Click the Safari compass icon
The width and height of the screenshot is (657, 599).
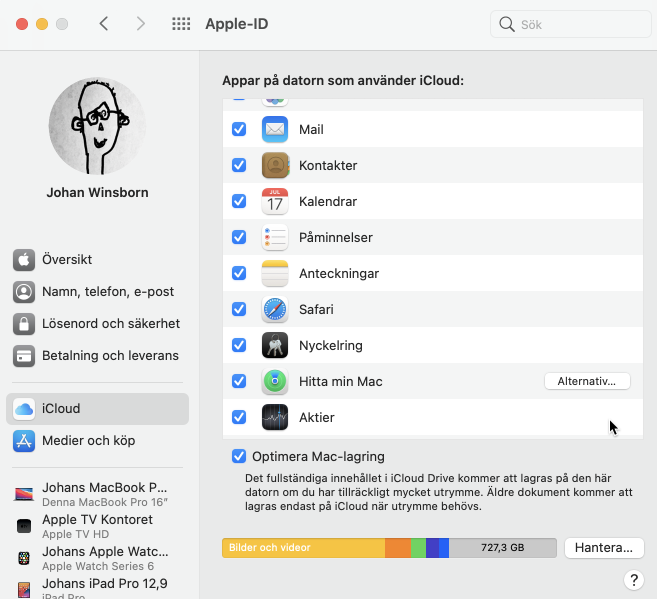pyautogui.click(x=275, y=310)
